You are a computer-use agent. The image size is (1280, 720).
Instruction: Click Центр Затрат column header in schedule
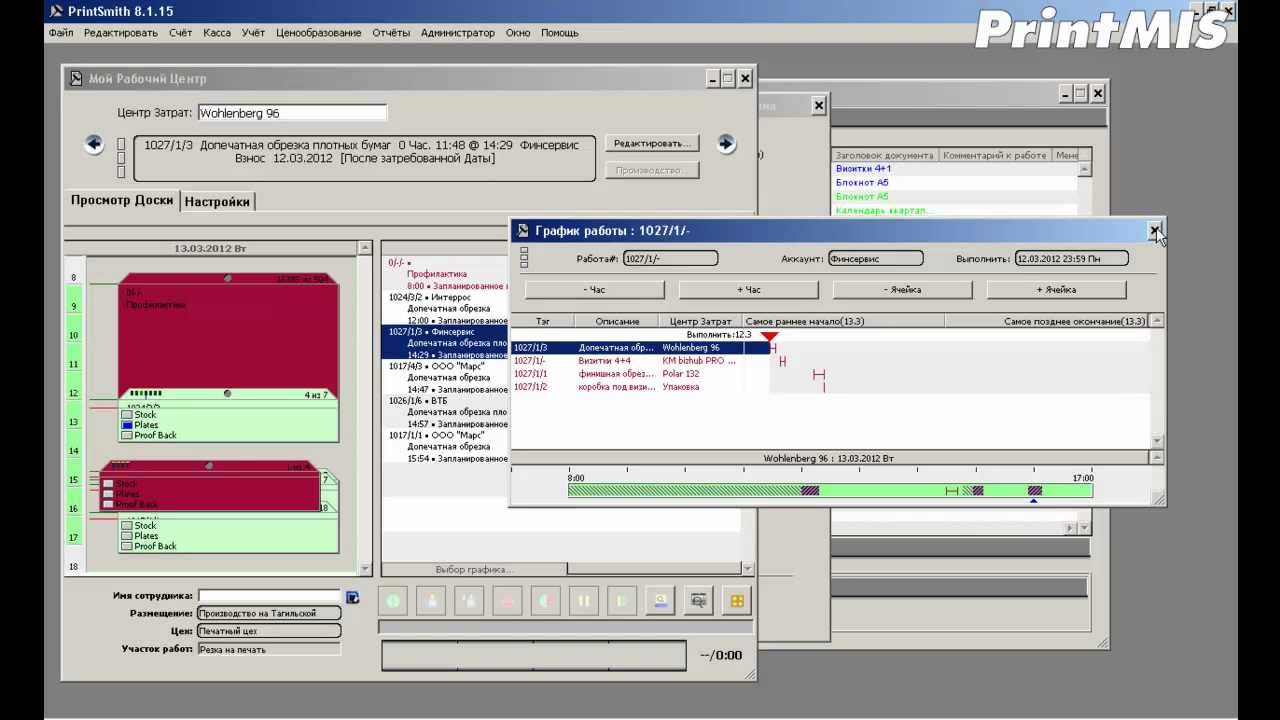click(x=700, y=321)
